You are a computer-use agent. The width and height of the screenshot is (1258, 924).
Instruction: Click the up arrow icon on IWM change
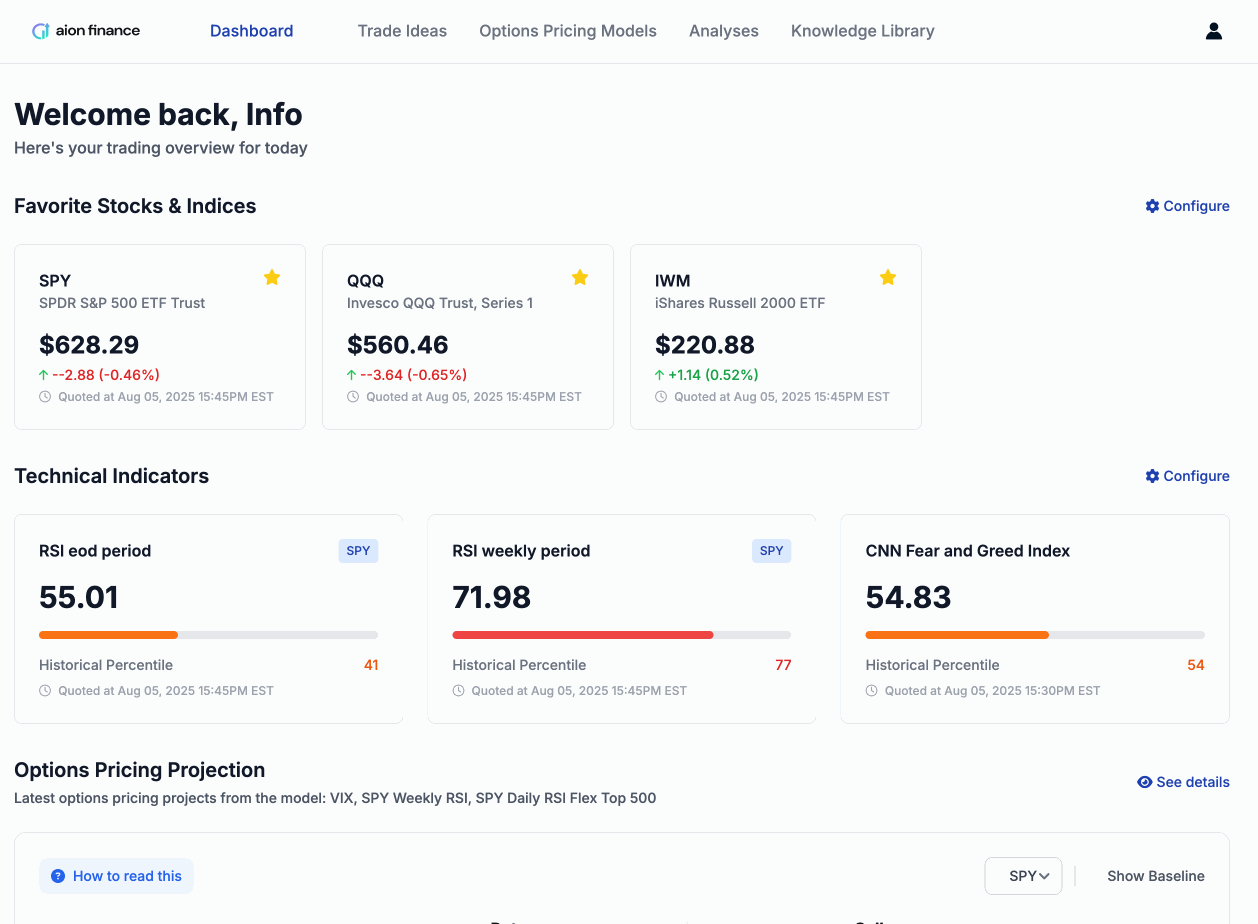pos(660,375)
